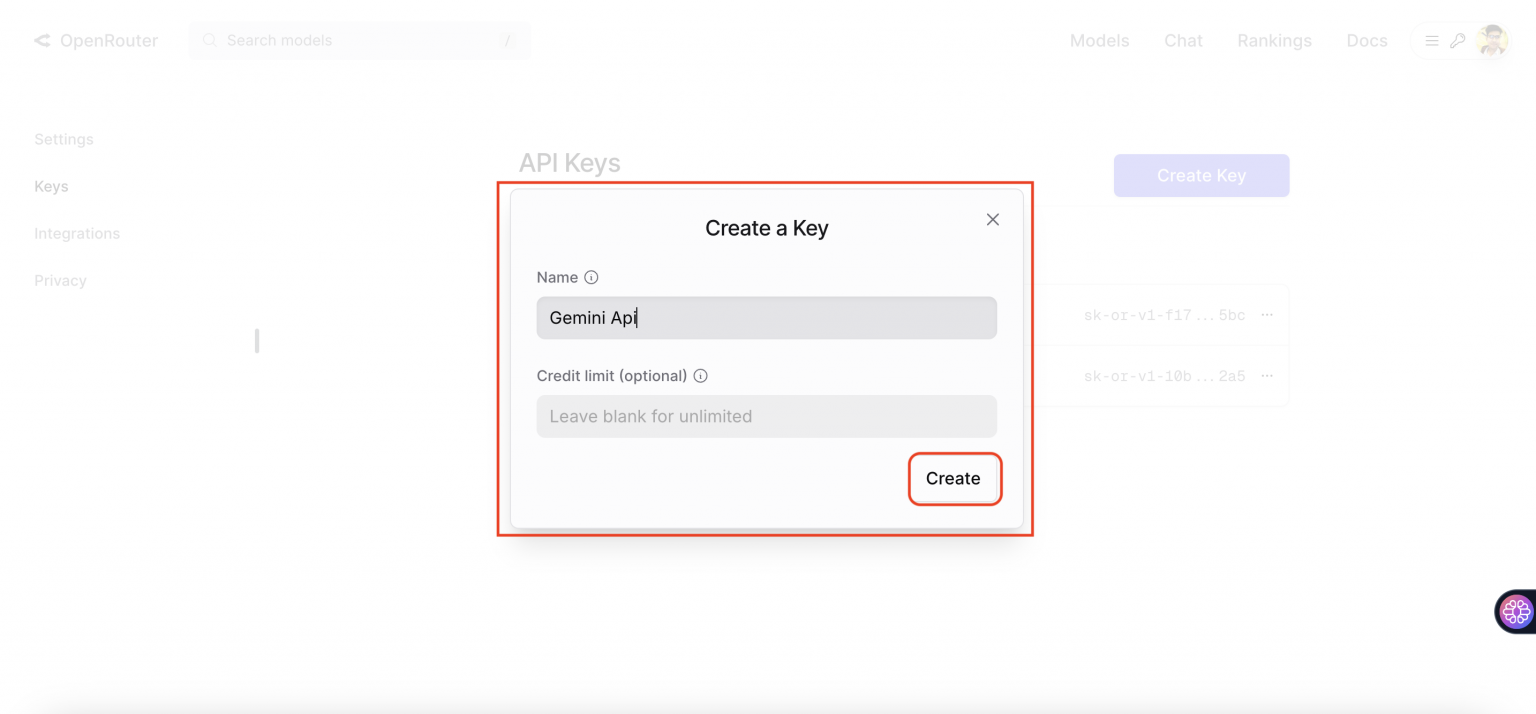The height and width of the screenshot is (714, 1536).
Task: Click the Create button in the dialog
Action: pos(953,478)
